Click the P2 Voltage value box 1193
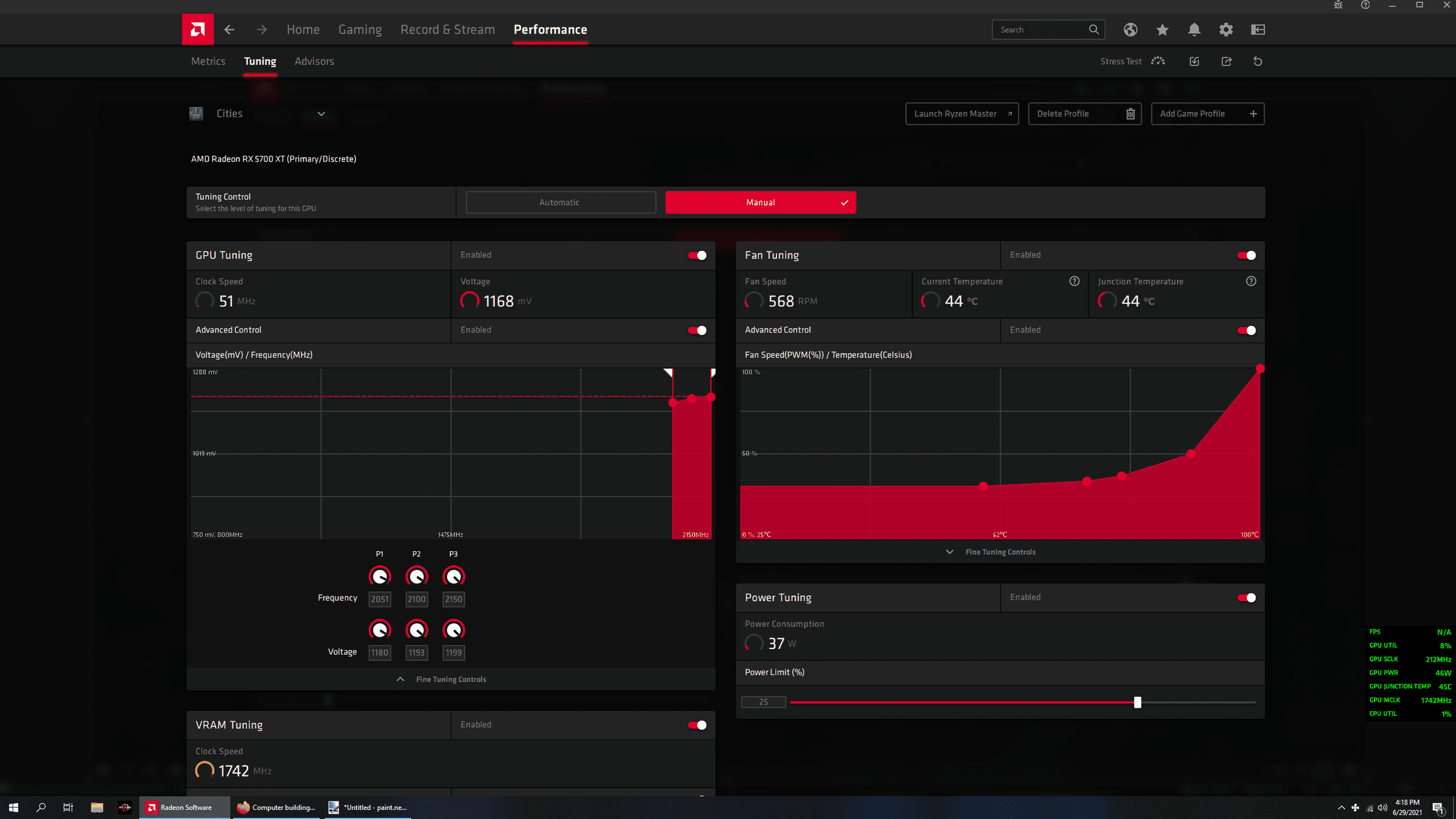Viewport: 1456px width, 819px height. 417,652
